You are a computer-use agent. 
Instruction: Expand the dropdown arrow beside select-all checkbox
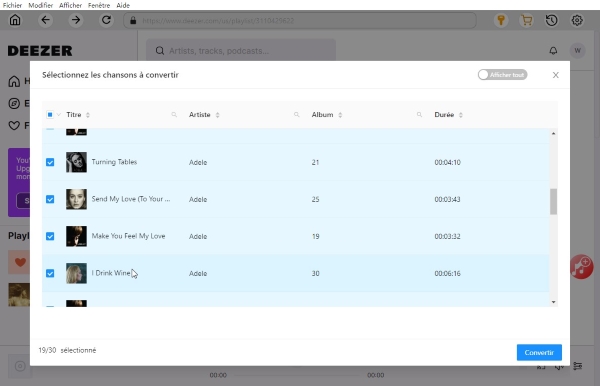pyautogui.click(x=59, y=114)
